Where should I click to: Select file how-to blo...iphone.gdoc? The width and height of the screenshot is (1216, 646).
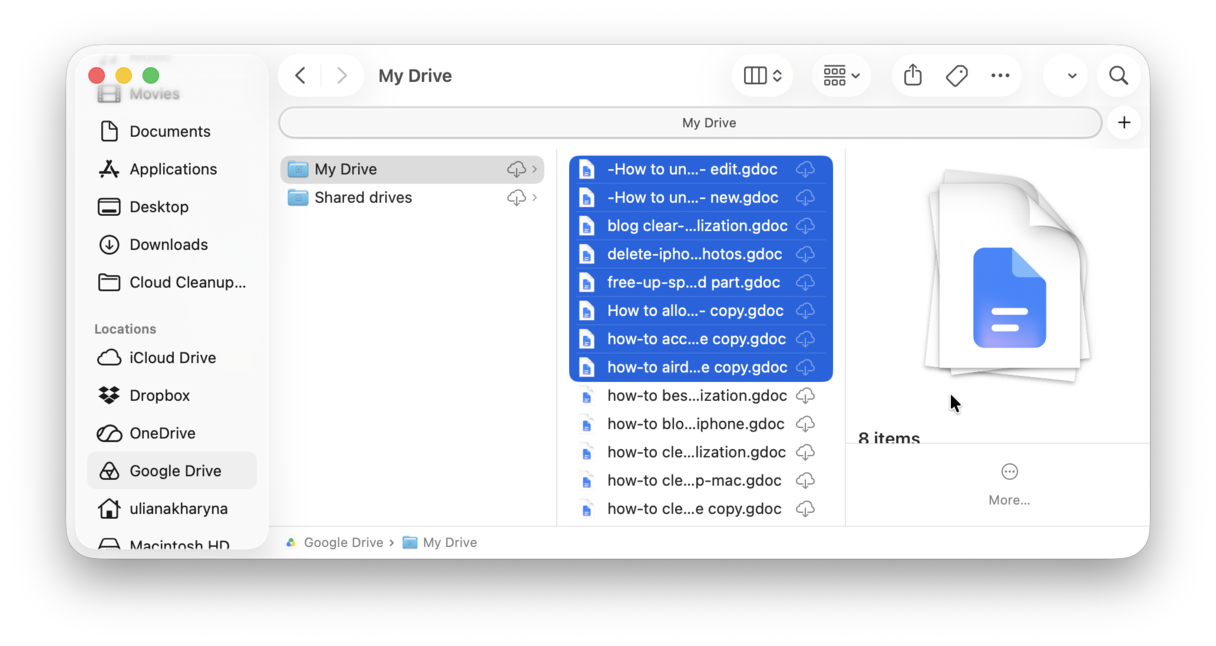click(x=700, y=424)
